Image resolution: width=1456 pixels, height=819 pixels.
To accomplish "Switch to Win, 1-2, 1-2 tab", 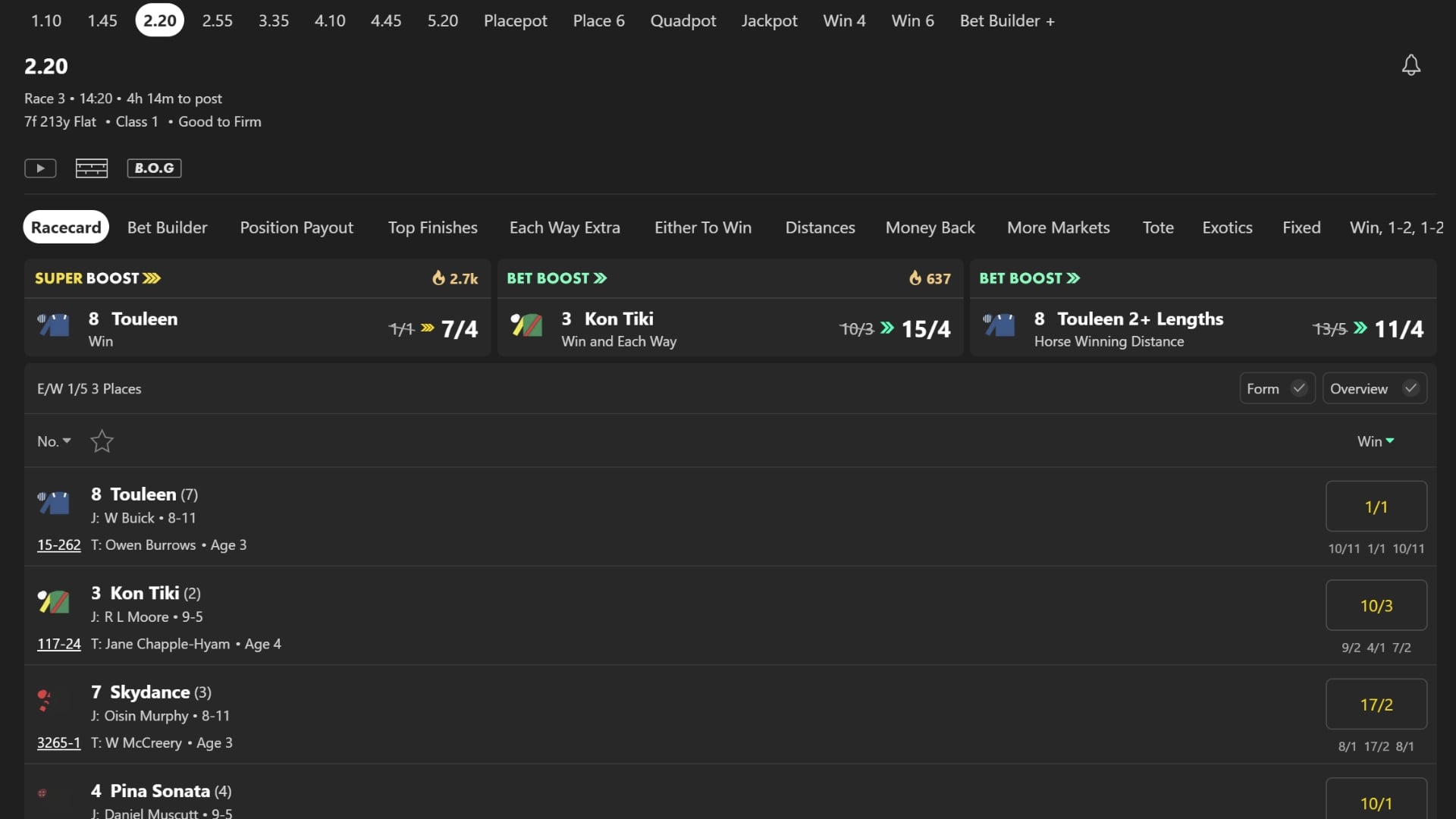I will 1397,227.
